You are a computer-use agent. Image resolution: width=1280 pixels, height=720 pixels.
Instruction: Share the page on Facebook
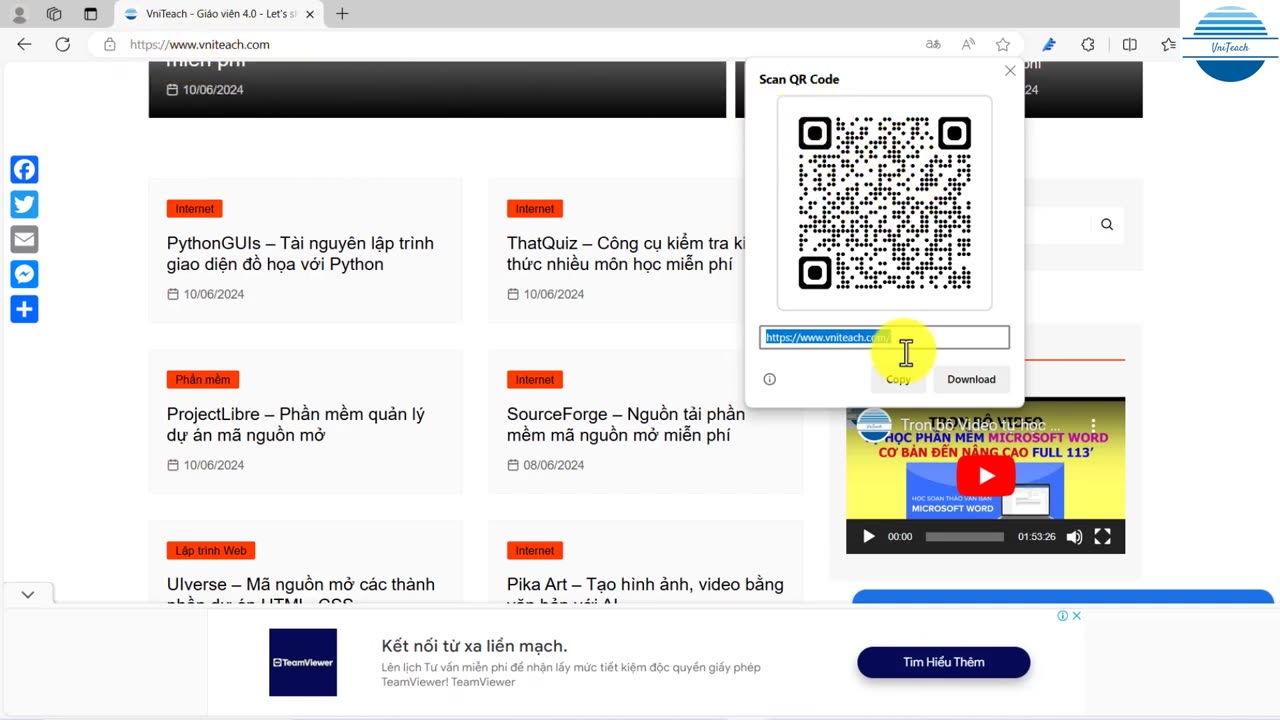click(x=24, y=170)
